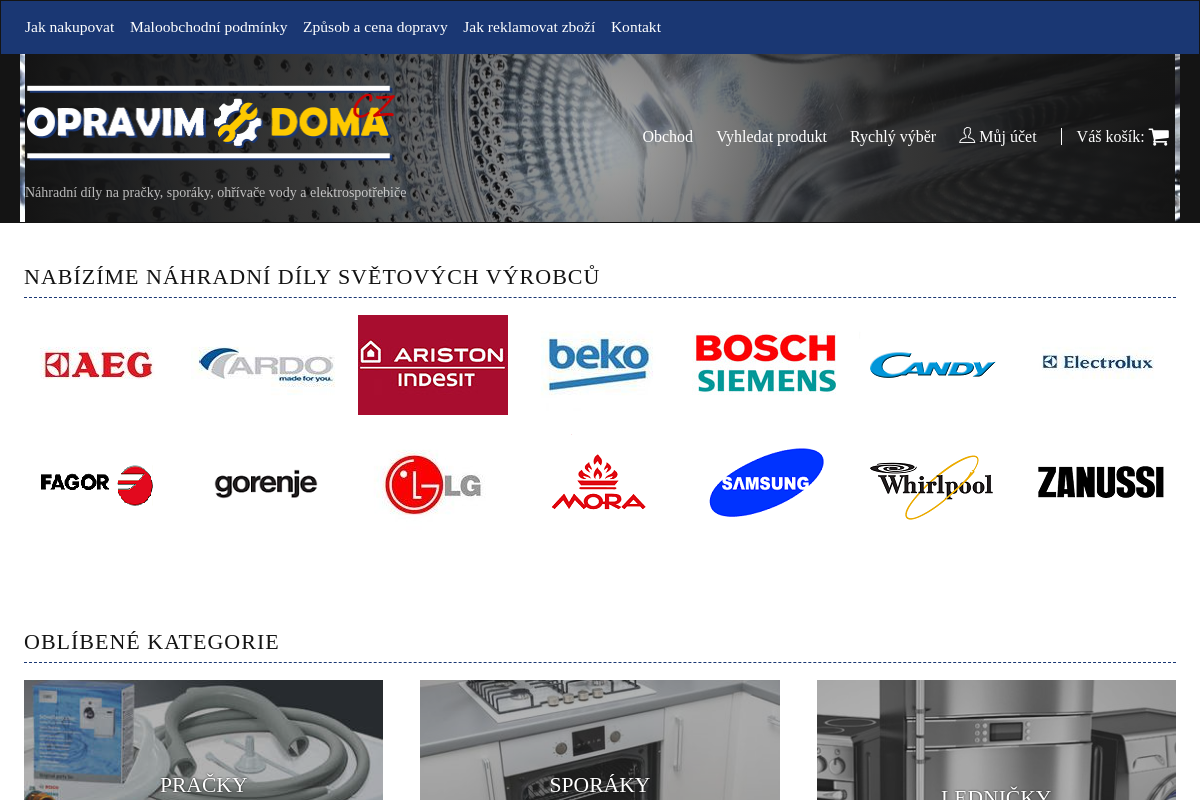Open the Ledničky category tile

coord(996,740)
